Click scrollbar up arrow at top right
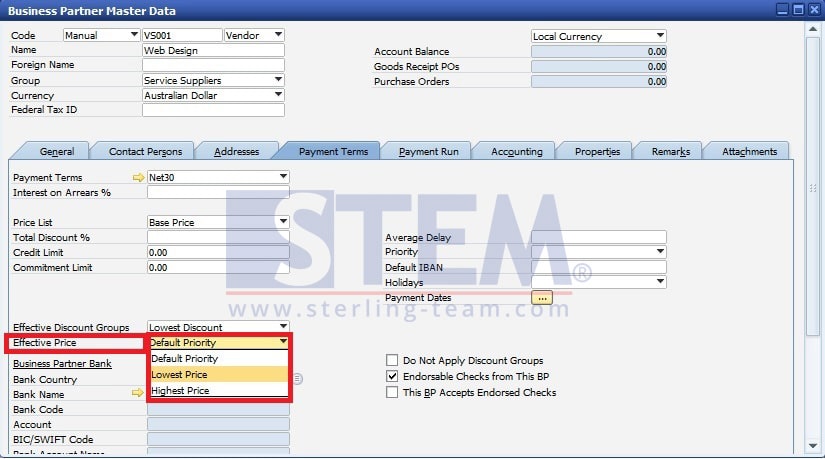This screenshot has width=825, height=459. [x=813, y=29]
